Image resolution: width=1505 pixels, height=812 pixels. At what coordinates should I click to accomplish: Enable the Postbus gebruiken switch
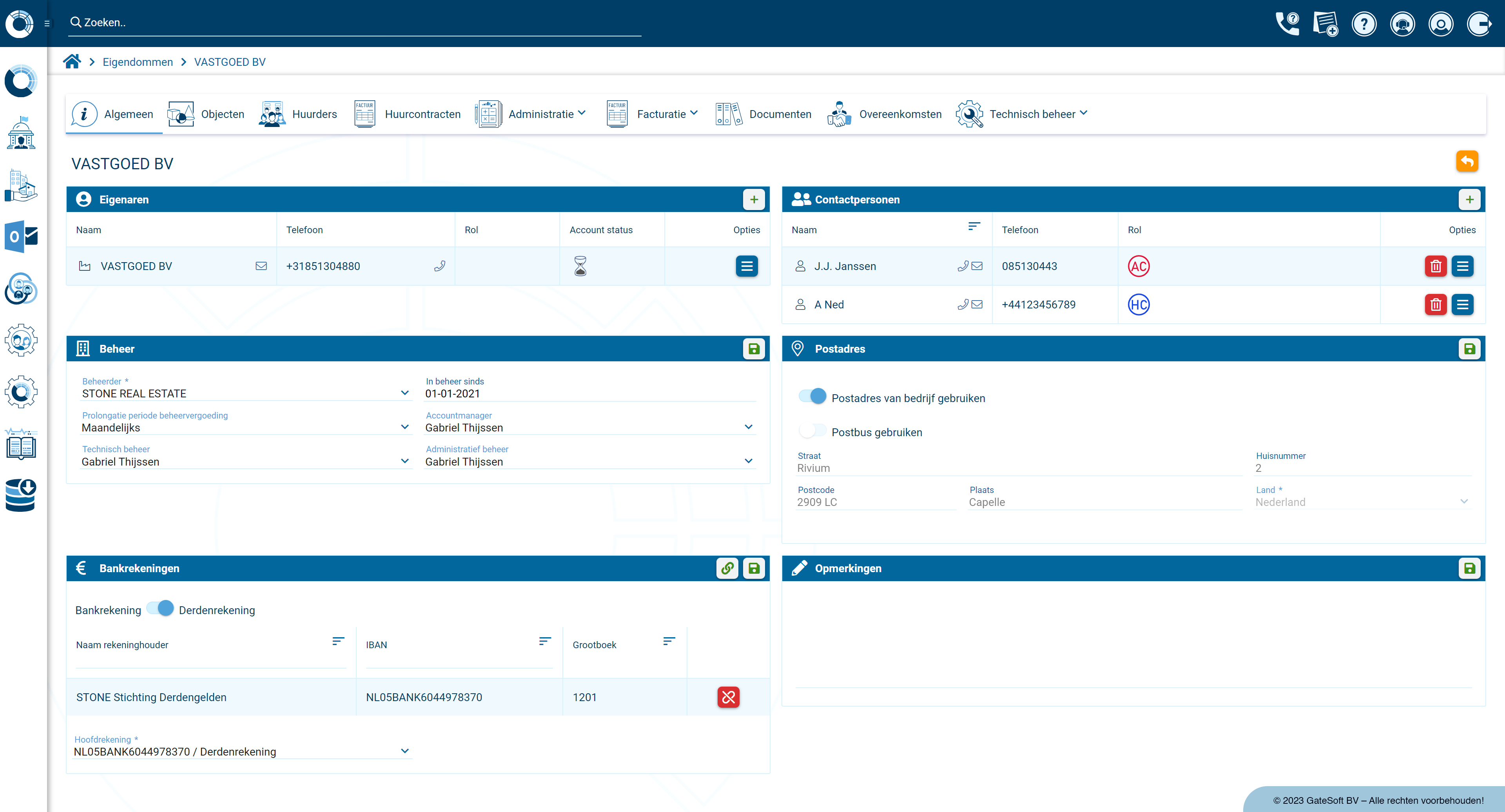812,431
